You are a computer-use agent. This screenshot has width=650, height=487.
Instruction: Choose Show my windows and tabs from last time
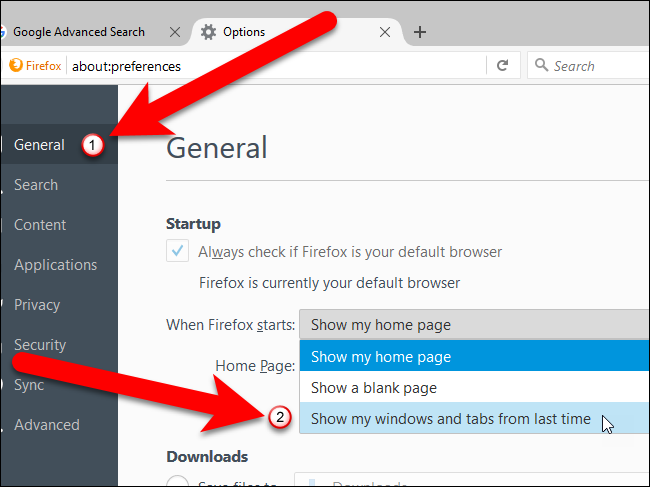coord(474,418)
